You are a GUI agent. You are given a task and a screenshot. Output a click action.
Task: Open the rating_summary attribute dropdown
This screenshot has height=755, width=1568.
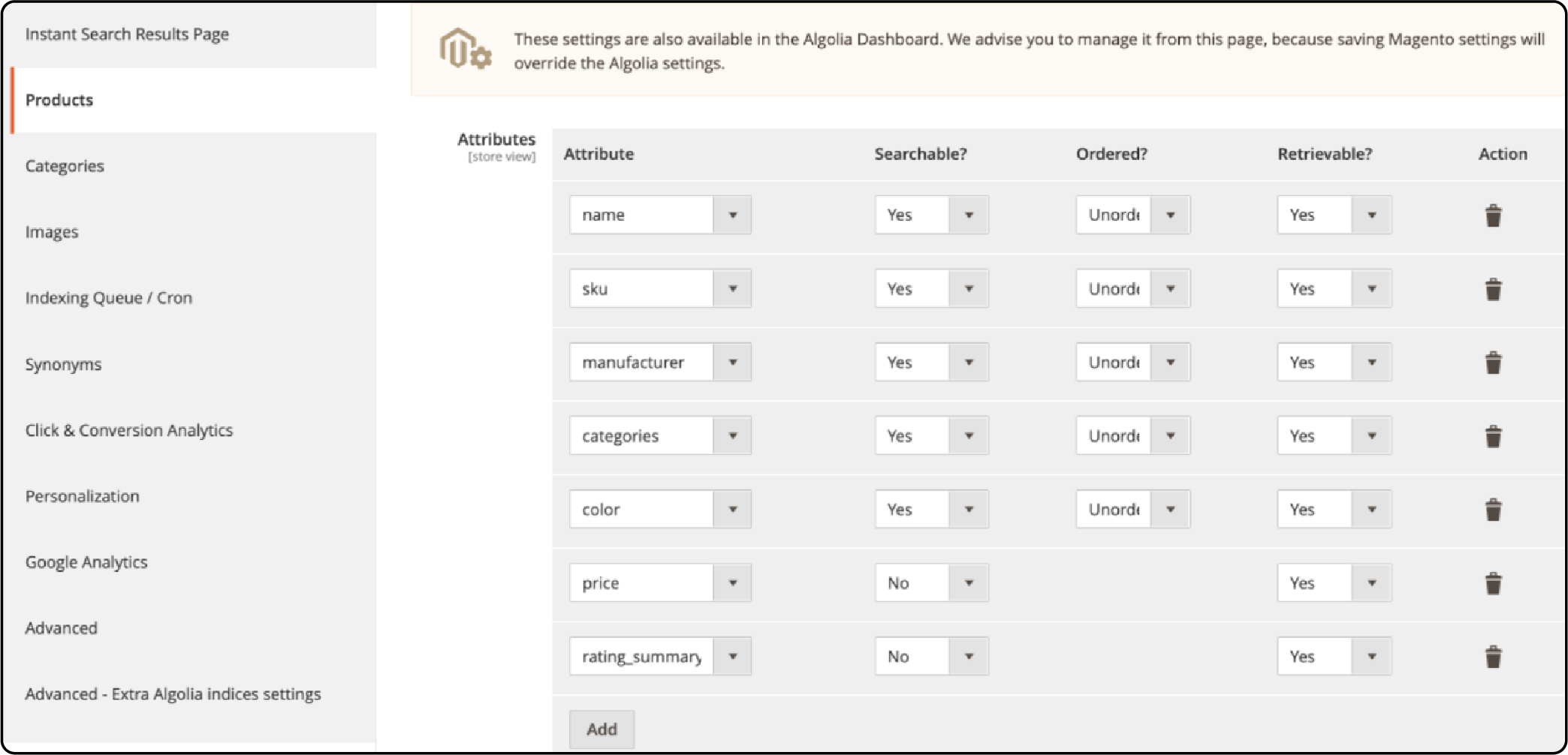tap(660, 656)
